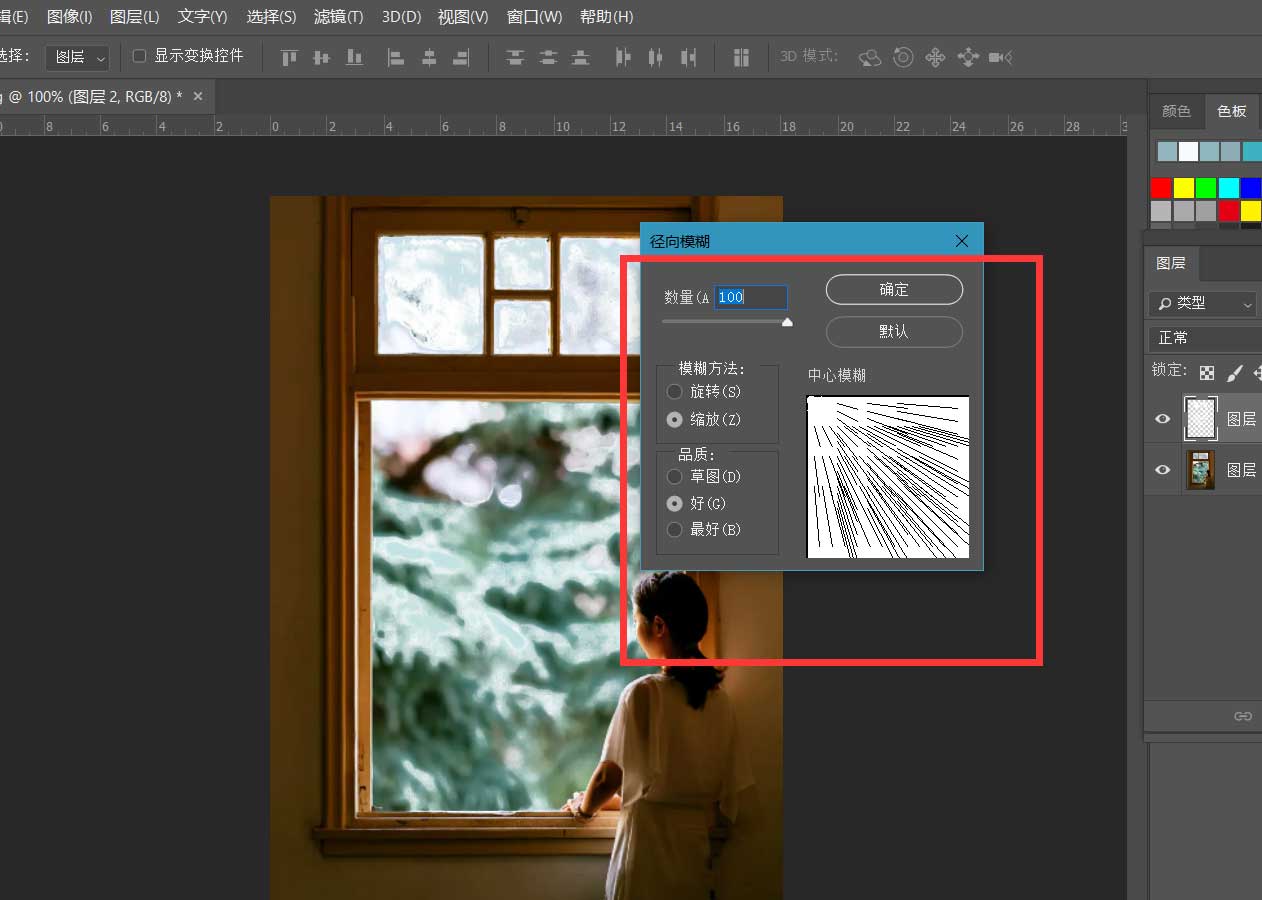This screenshot has width=1262, height=900.
Task: Click the 数量 slider handle
Action: 787,322
